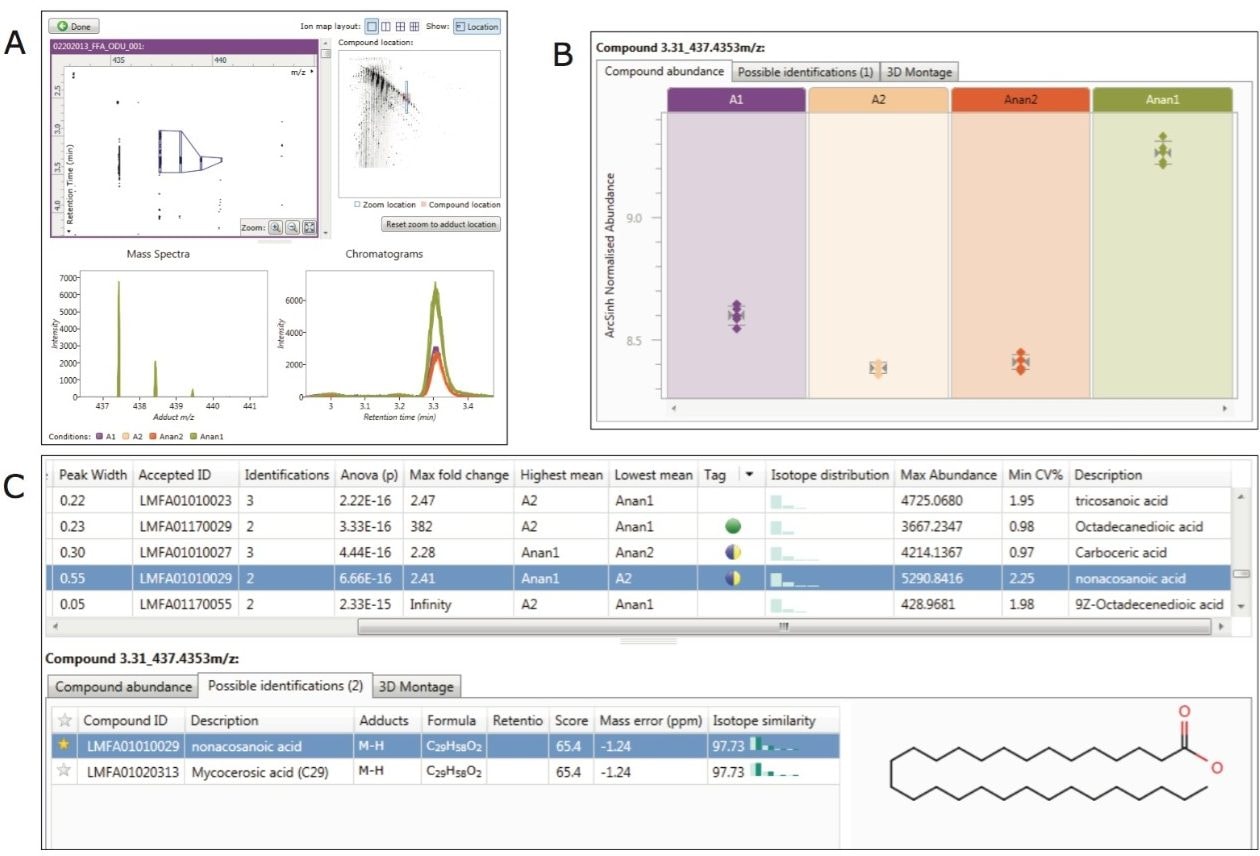1260x856 pixels.
Task: Click the Done button
Action: pos(73,27)
